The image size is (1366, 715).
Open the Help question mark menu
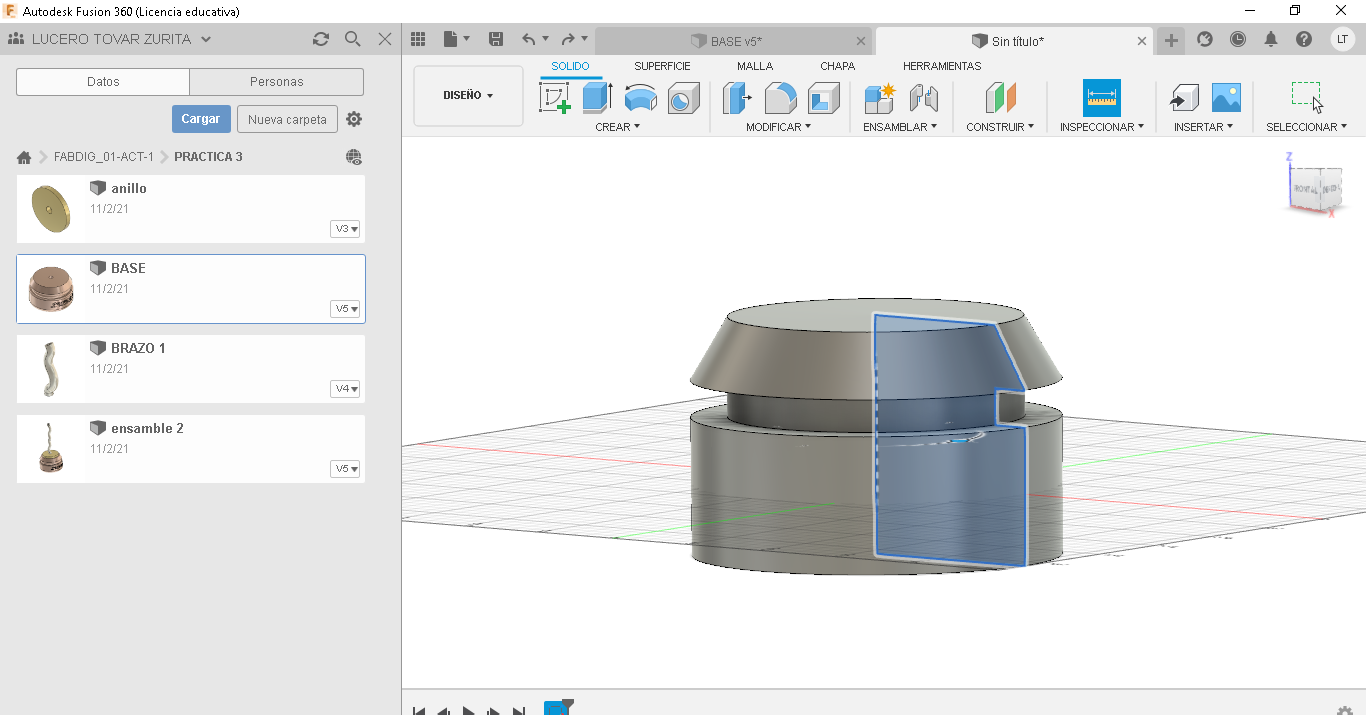tap(1304, 39)
